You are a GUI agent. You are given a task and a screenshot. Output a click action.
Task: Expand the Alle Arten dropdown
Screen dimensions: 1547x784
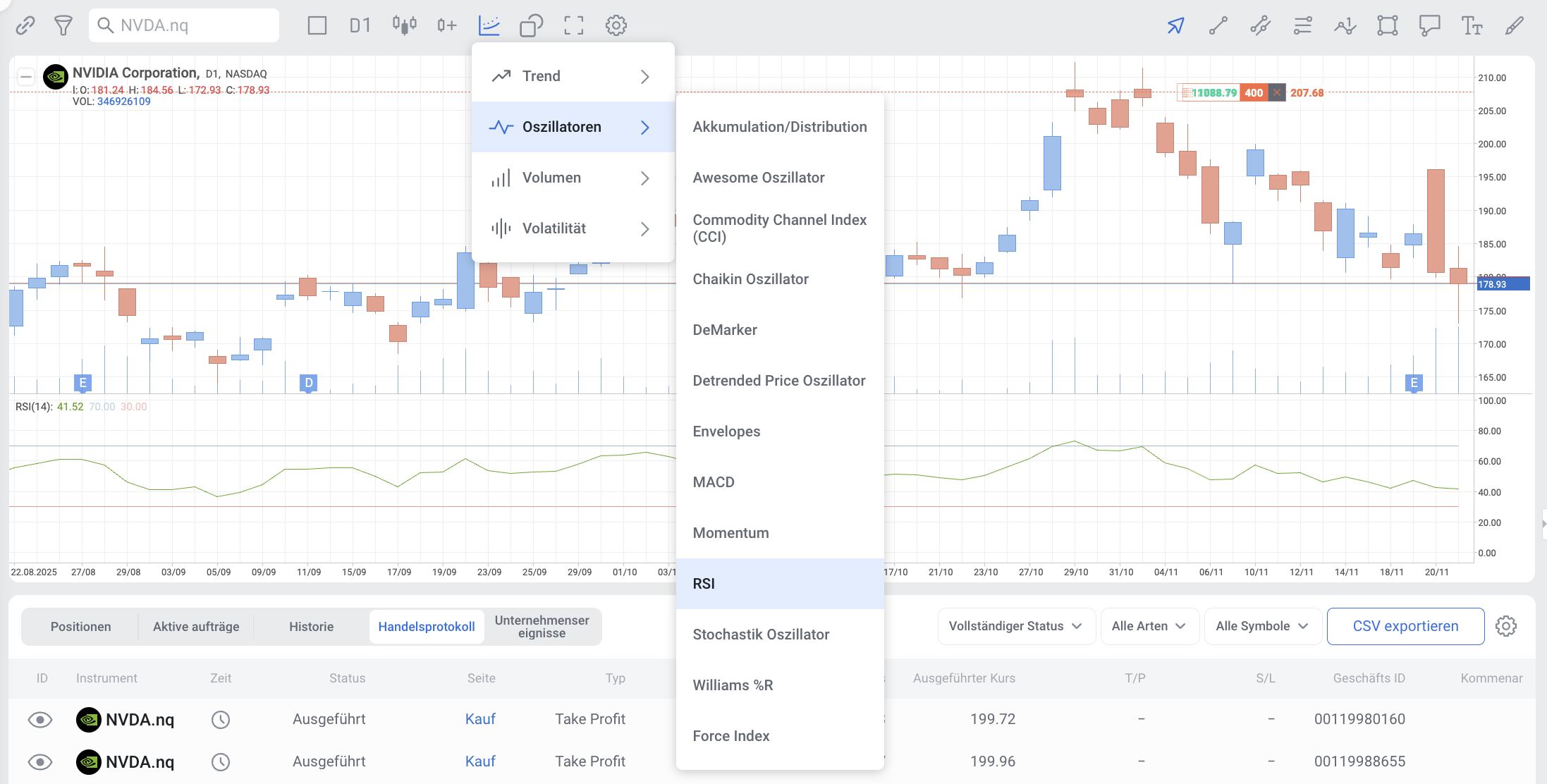1149,626
